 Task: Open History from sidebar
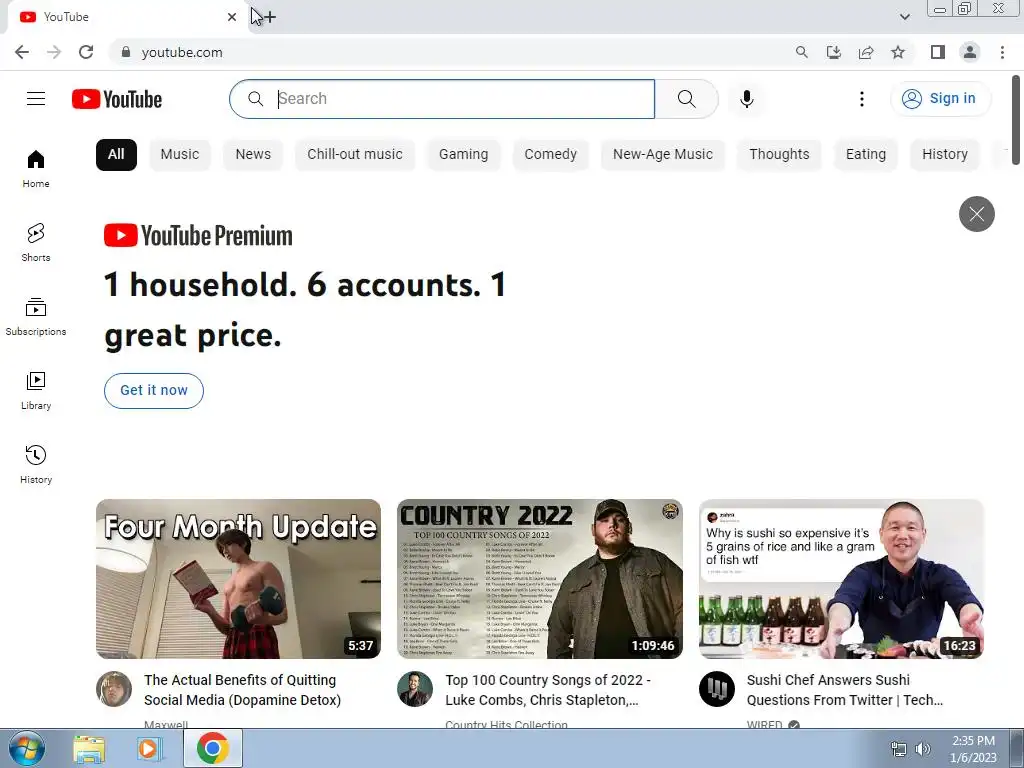click(36, 464)
